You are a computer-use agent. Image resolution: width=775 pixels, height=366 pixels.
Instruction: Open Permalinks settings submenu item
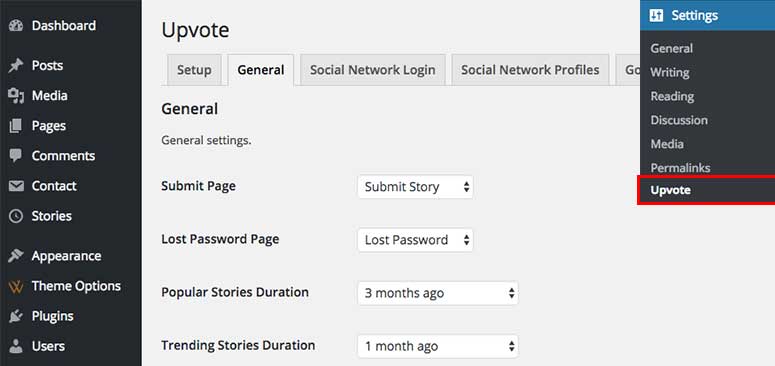pyautogui.click(x=680, y=168)
